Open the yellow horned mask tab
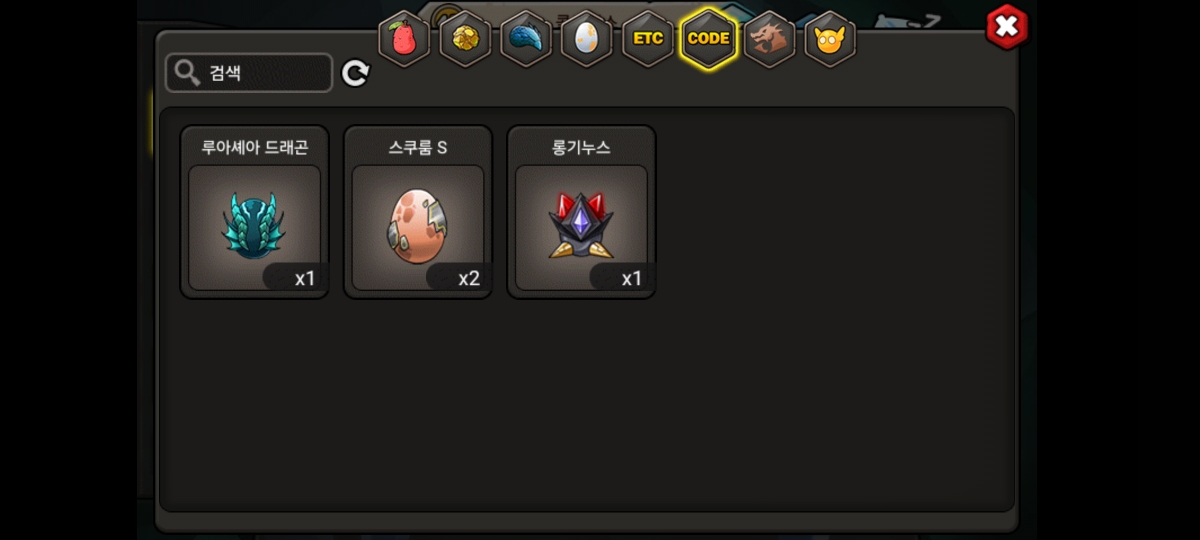 [830, 39]
